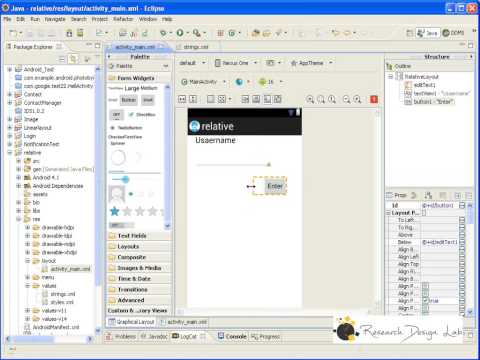480x360 pixels.
Task: Switch to the Java perspective
Action: (428, 33)
